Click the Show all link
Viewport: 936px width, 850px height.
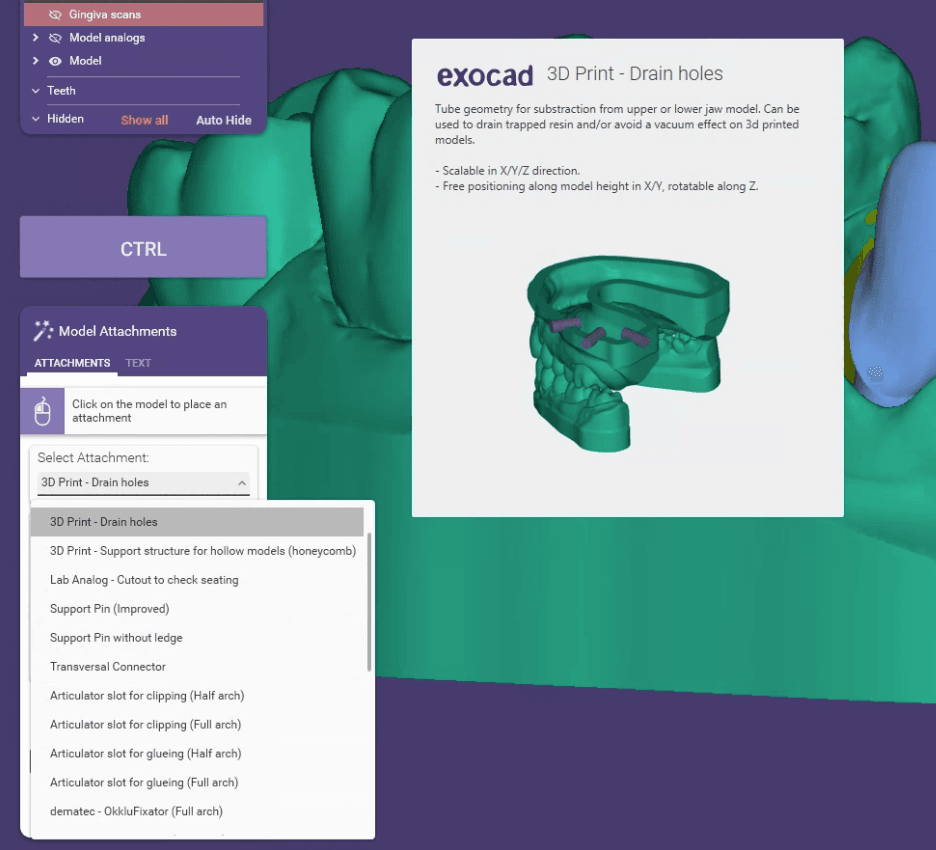pyautogui.click(x=144, y=120)
